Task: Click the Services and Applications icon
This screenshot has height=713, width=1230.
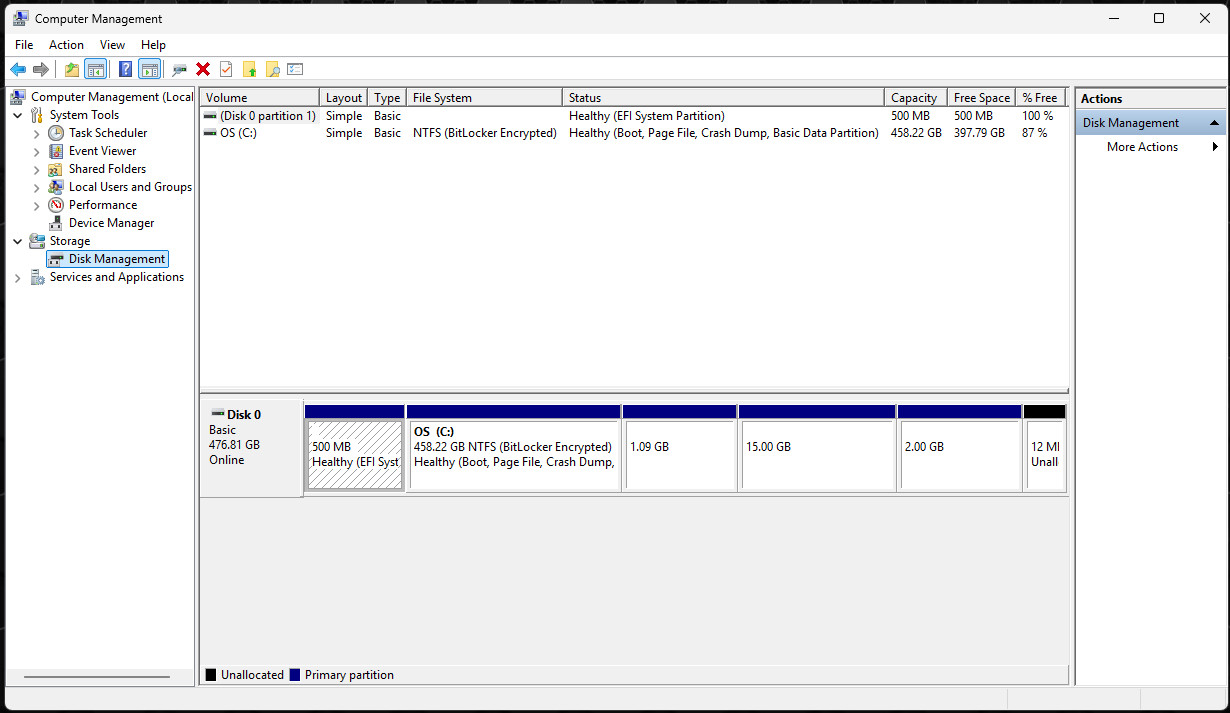Action: [x=37, y=277]
